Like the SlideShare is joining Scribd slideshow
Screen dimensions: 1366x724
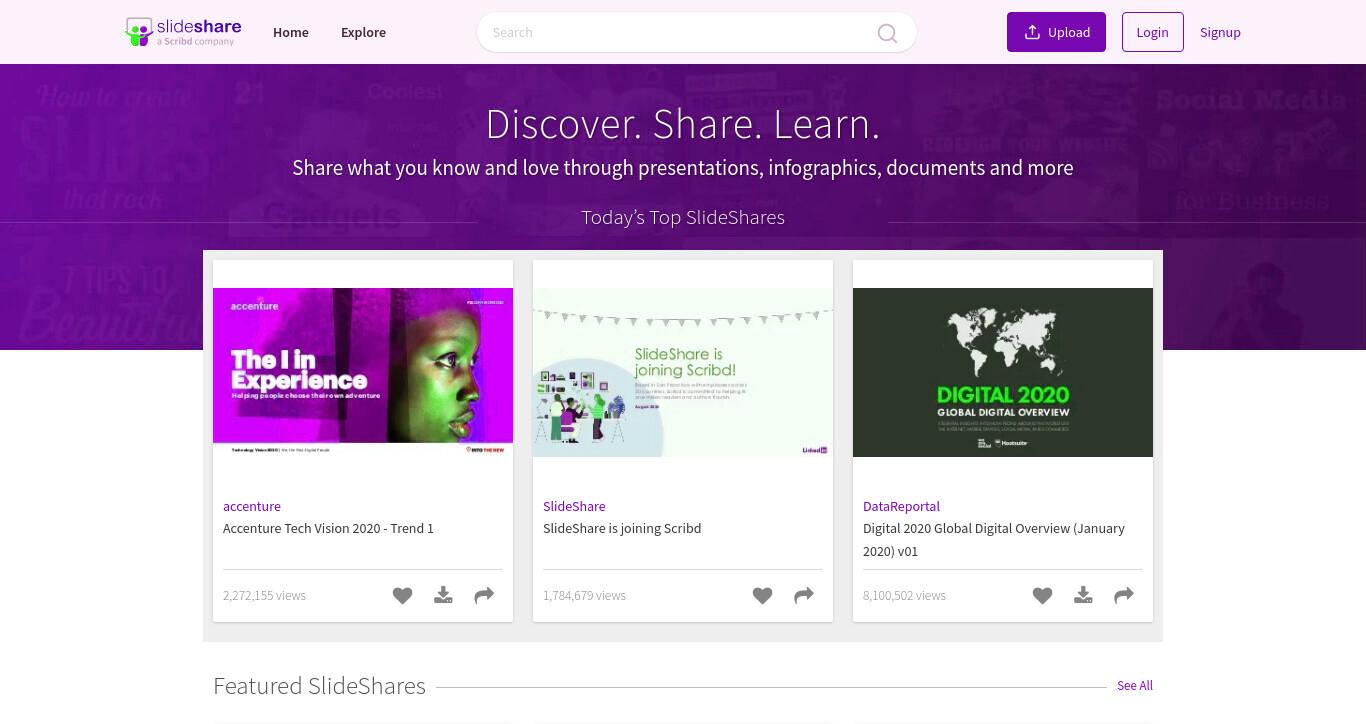(762, 596)
